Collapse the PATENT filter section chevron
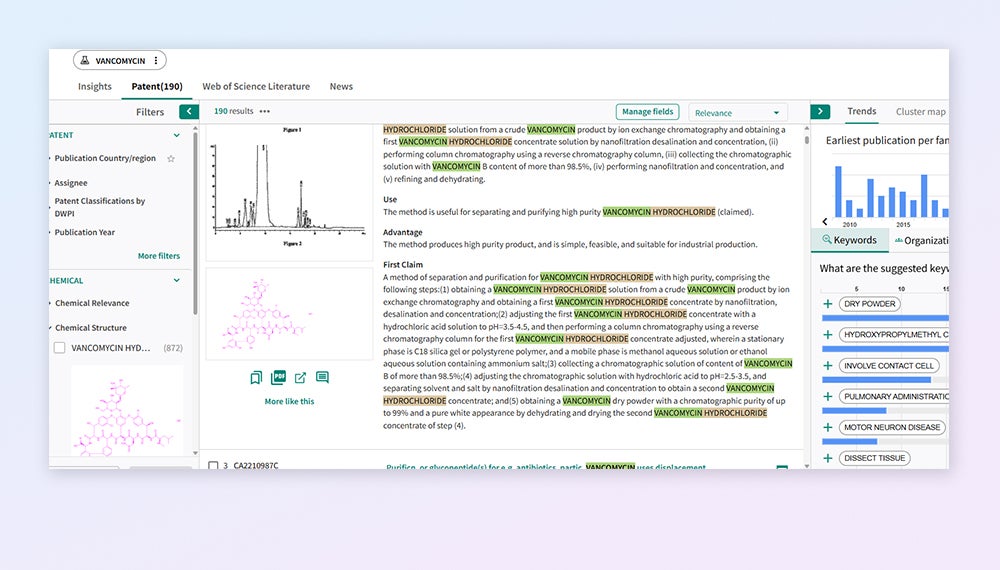Screen dimensions: 1000x570 coord(177,135)
